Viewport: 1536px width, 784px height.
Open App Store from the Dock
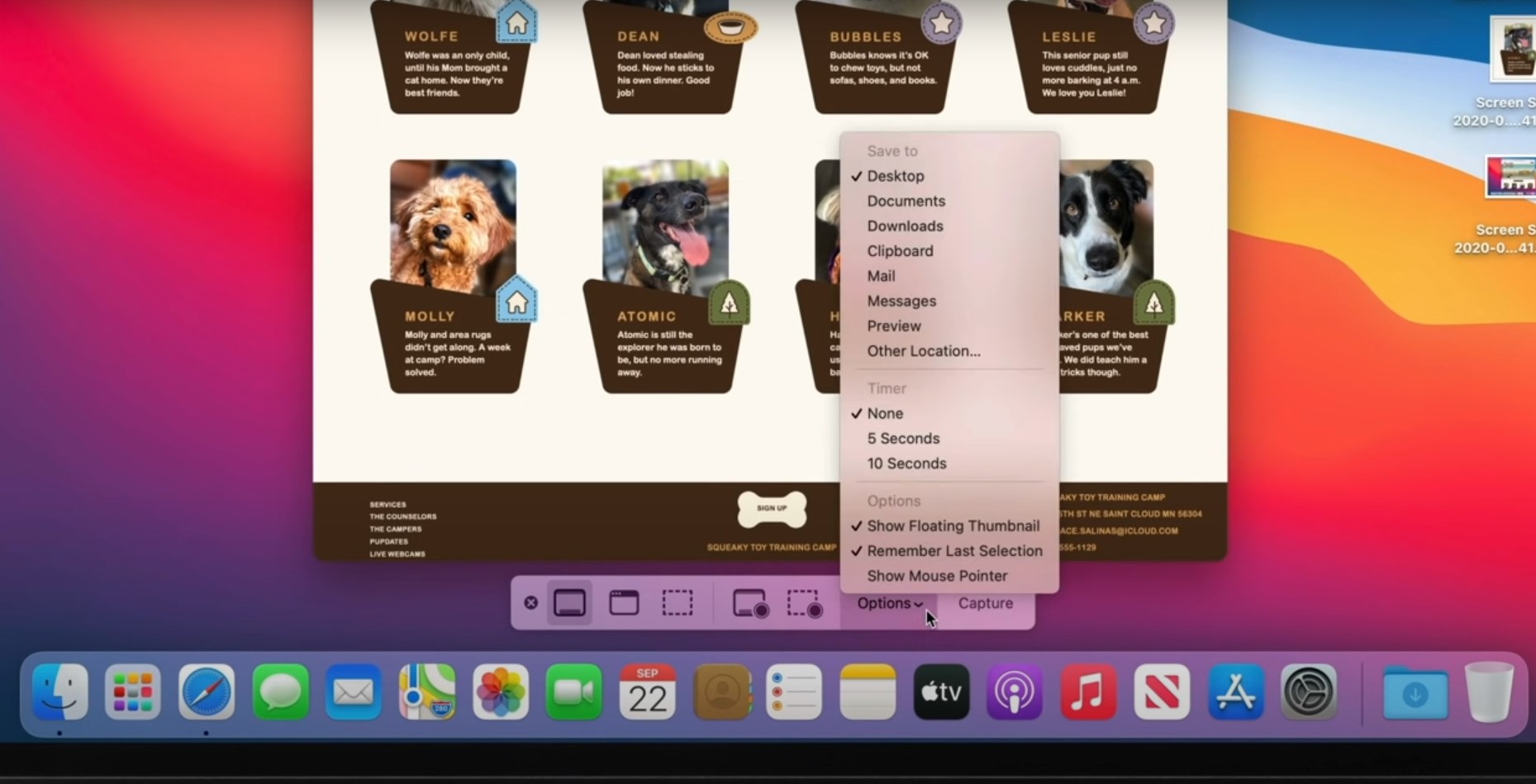pyautogui.click(x=1235, y=691)
